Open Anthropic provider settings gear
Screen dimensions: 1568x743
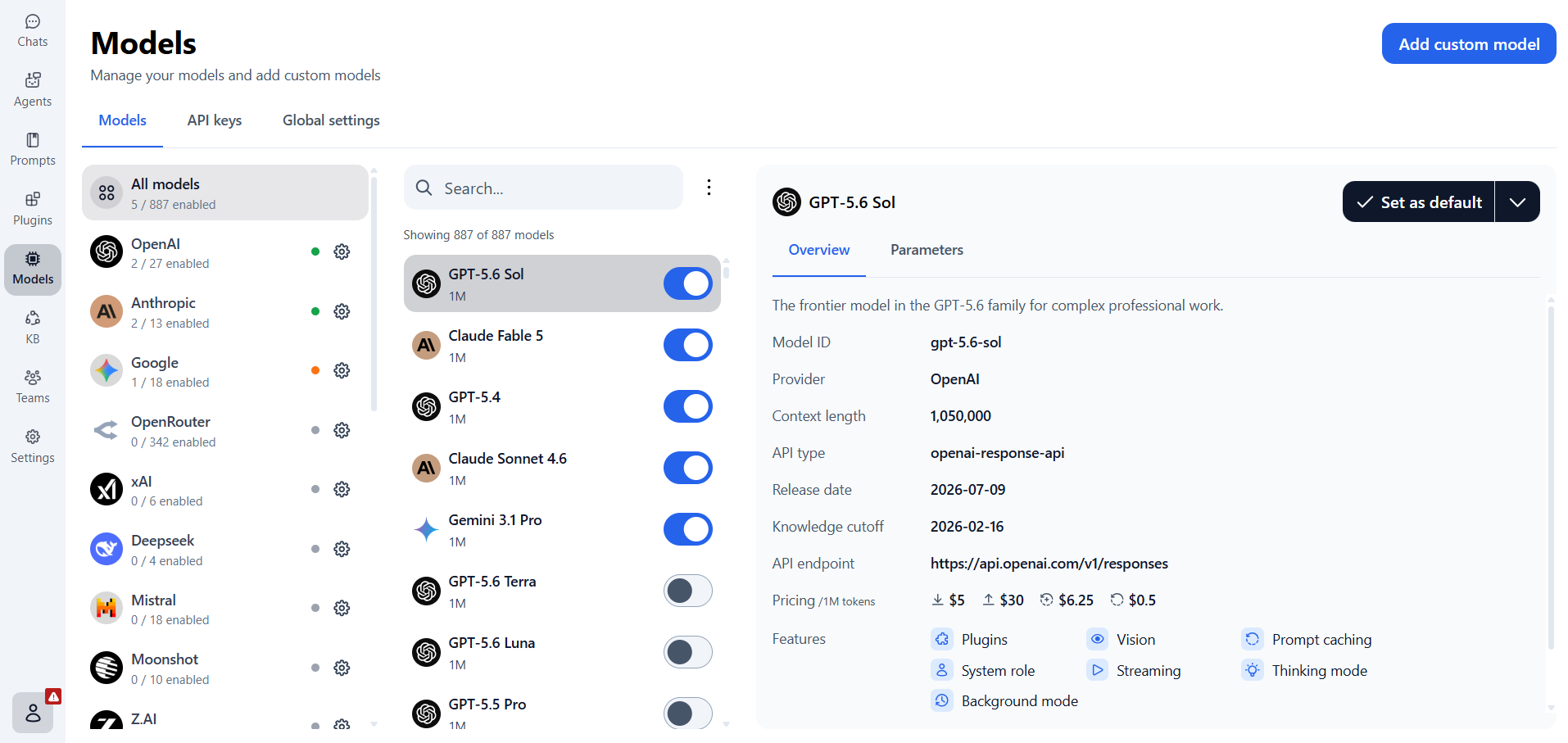click(x=342, y=311)
